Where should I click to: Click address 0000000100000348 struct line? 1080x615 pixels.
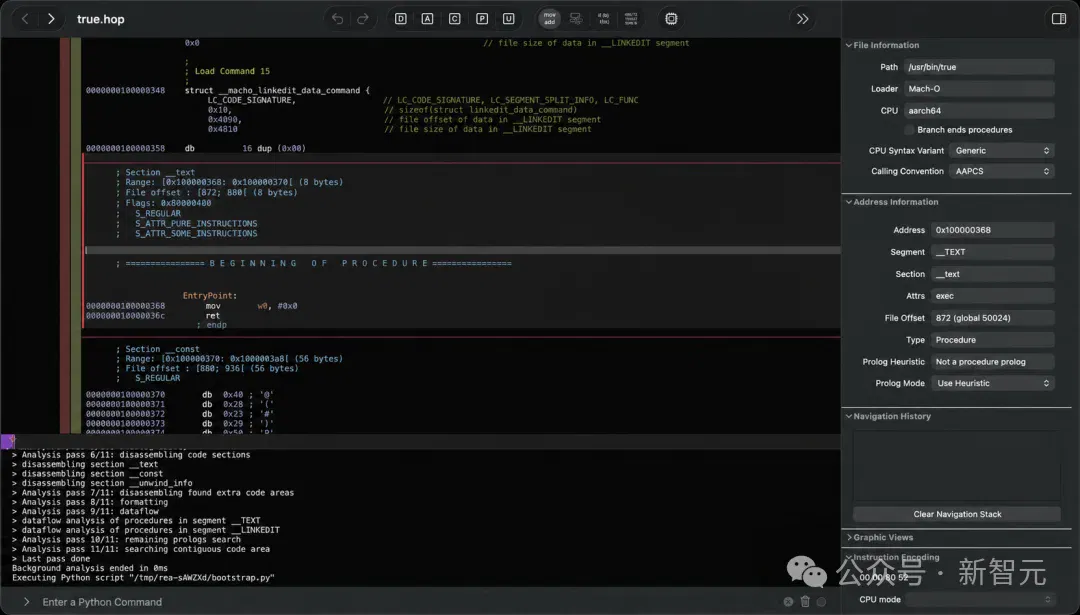[x=227, y=90]
